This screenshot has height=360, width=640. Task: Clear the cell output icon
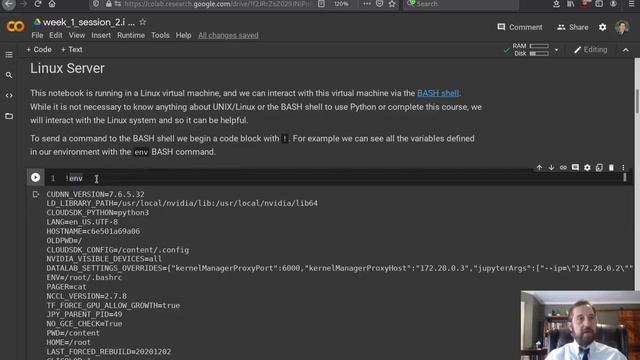click(x=36, y=194)
